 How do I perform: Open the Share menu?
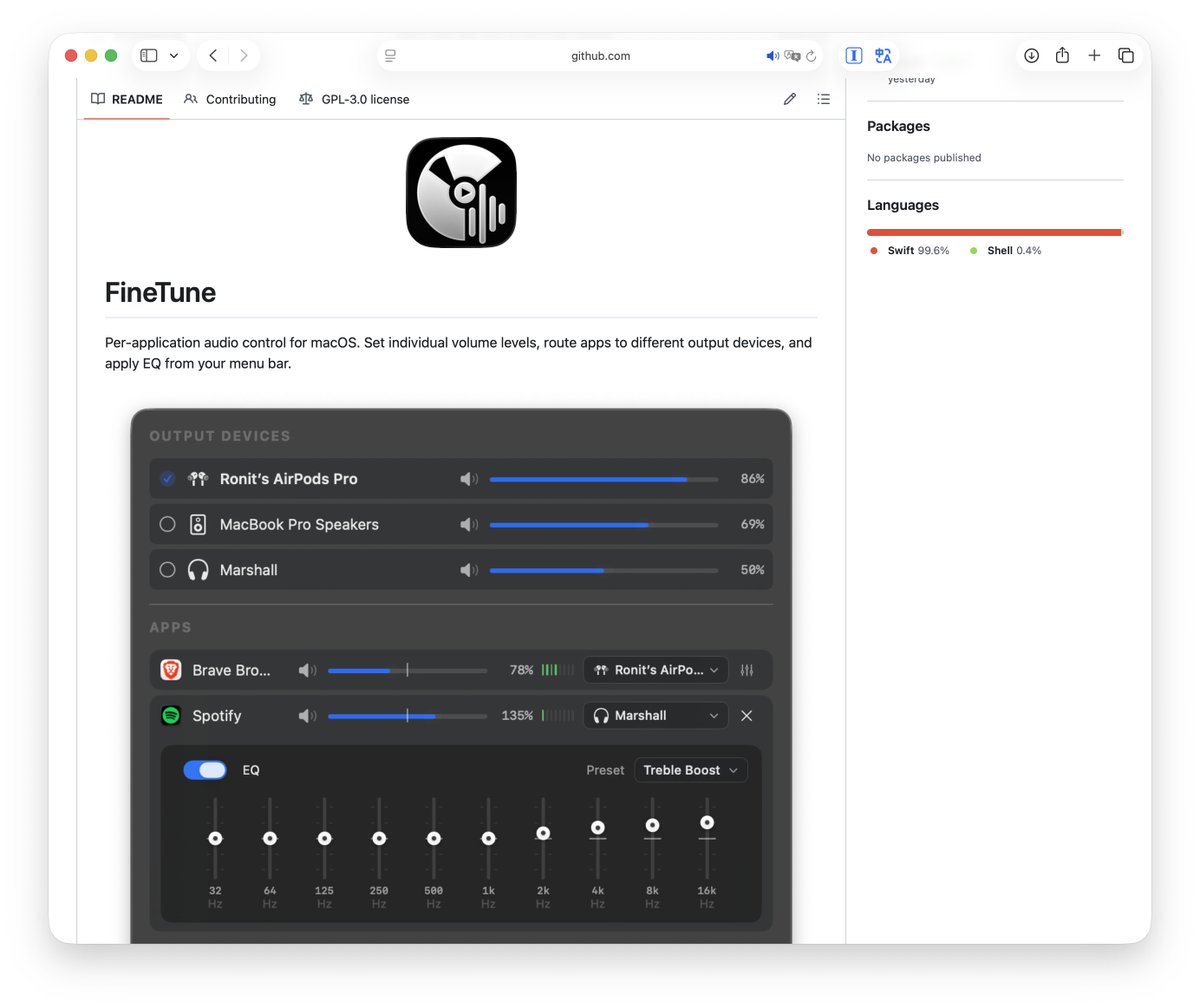click(x=1062, y=55)
